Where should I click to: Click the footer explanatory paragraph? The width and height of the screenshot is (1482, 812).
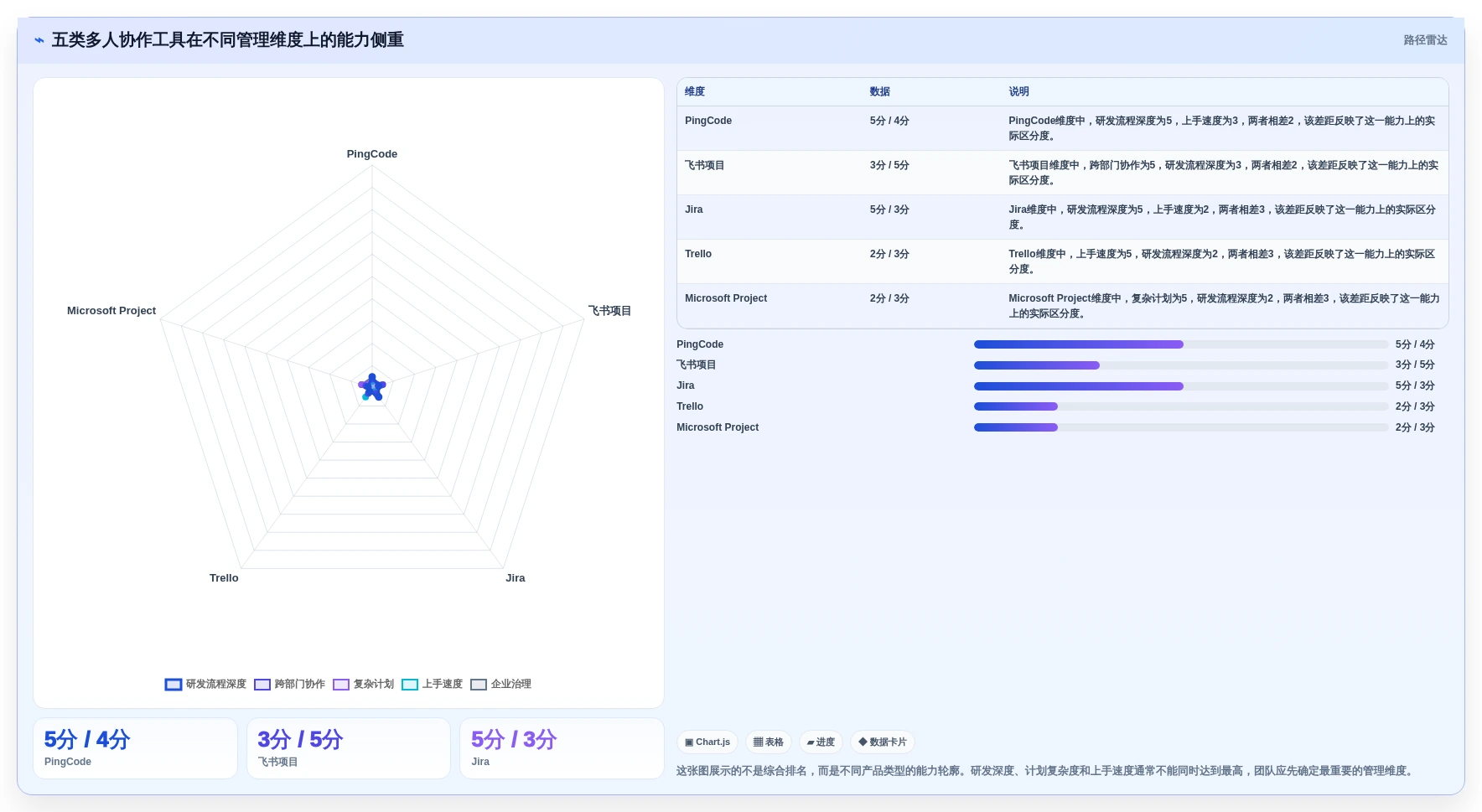(x=1046, y=771)
